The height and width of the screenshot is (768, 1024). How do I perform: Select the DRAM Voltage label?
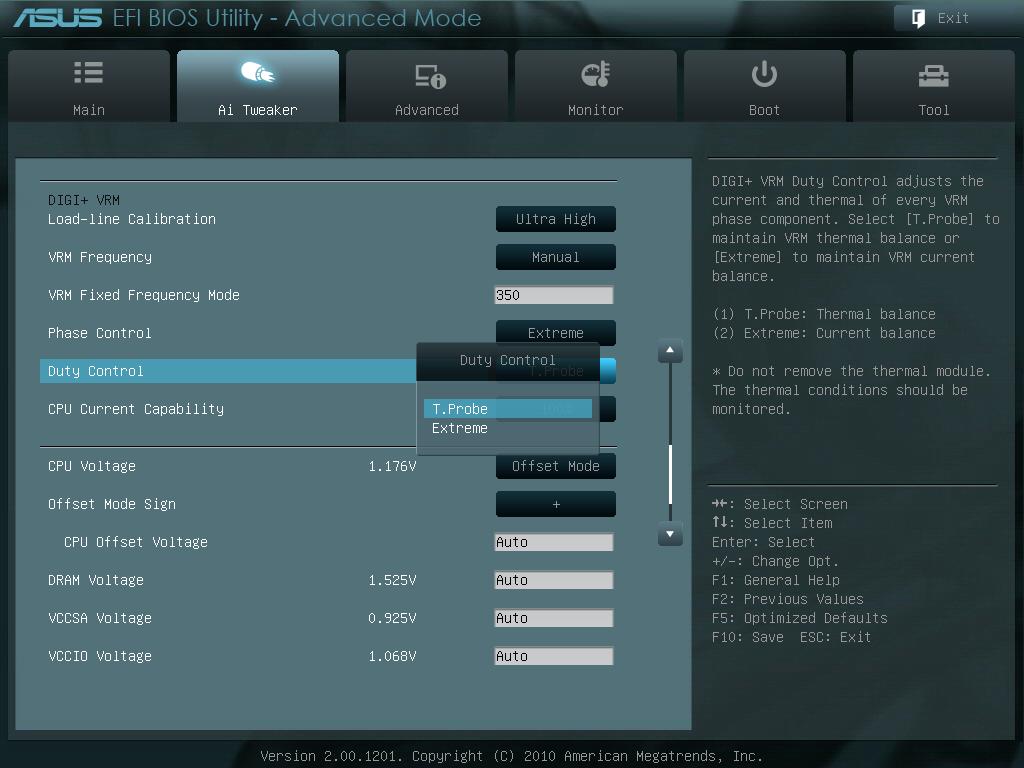(x=96, y=580)
